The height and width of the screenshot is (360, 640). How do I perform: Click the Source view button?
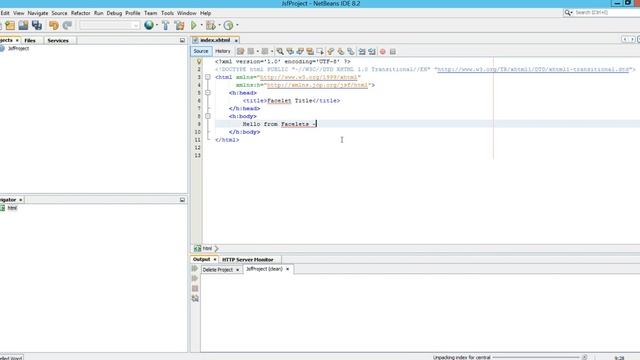[x=201, y=51]
